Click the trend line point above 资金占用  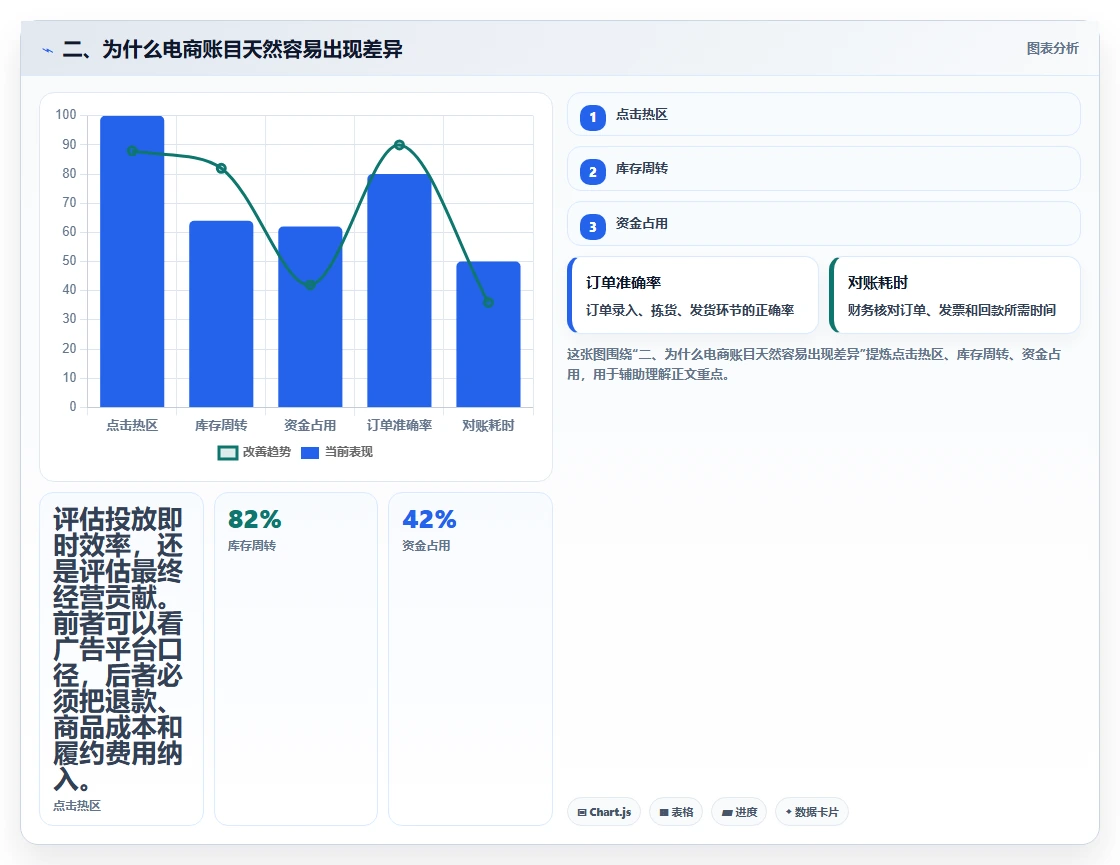[310, 285]
